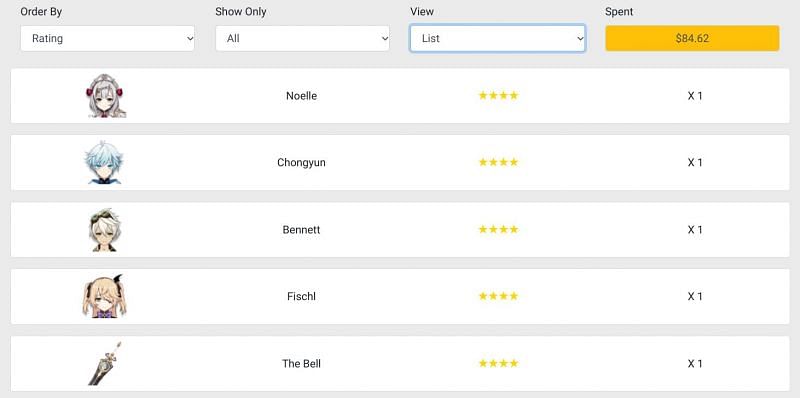The image size is (800, 398).
Task: Open the View List dropdown
Action: 497,38
